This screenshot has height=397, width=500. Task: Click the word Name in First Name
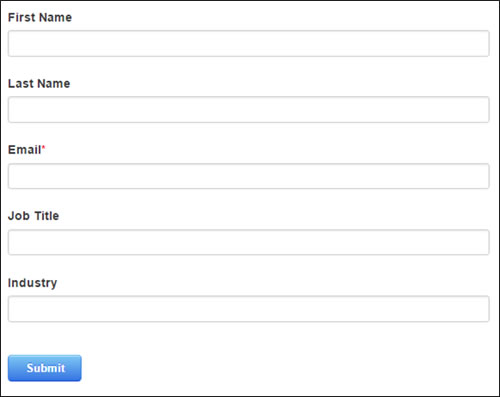point(56,17)
